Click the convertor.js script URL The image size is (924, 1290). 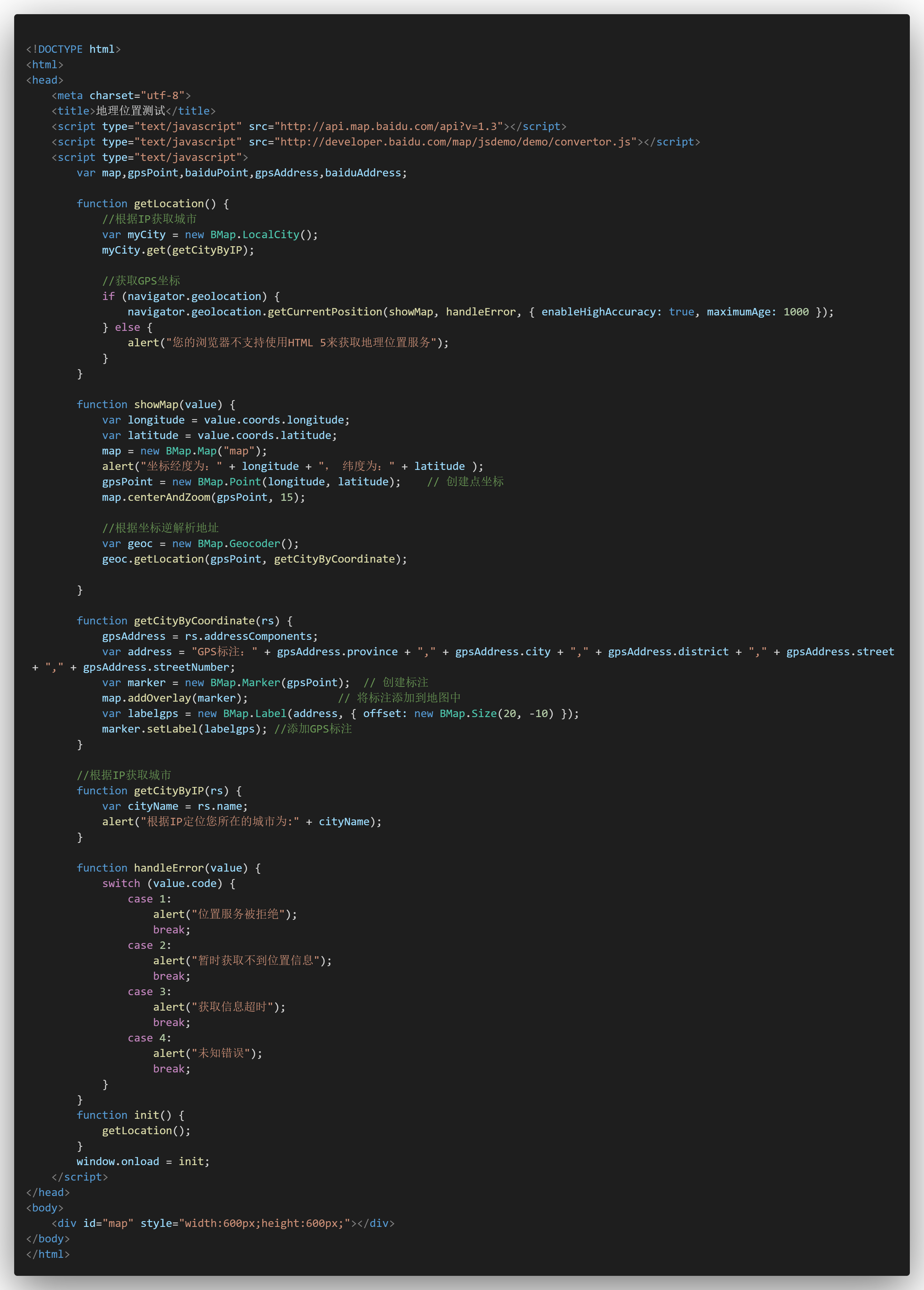456,142
